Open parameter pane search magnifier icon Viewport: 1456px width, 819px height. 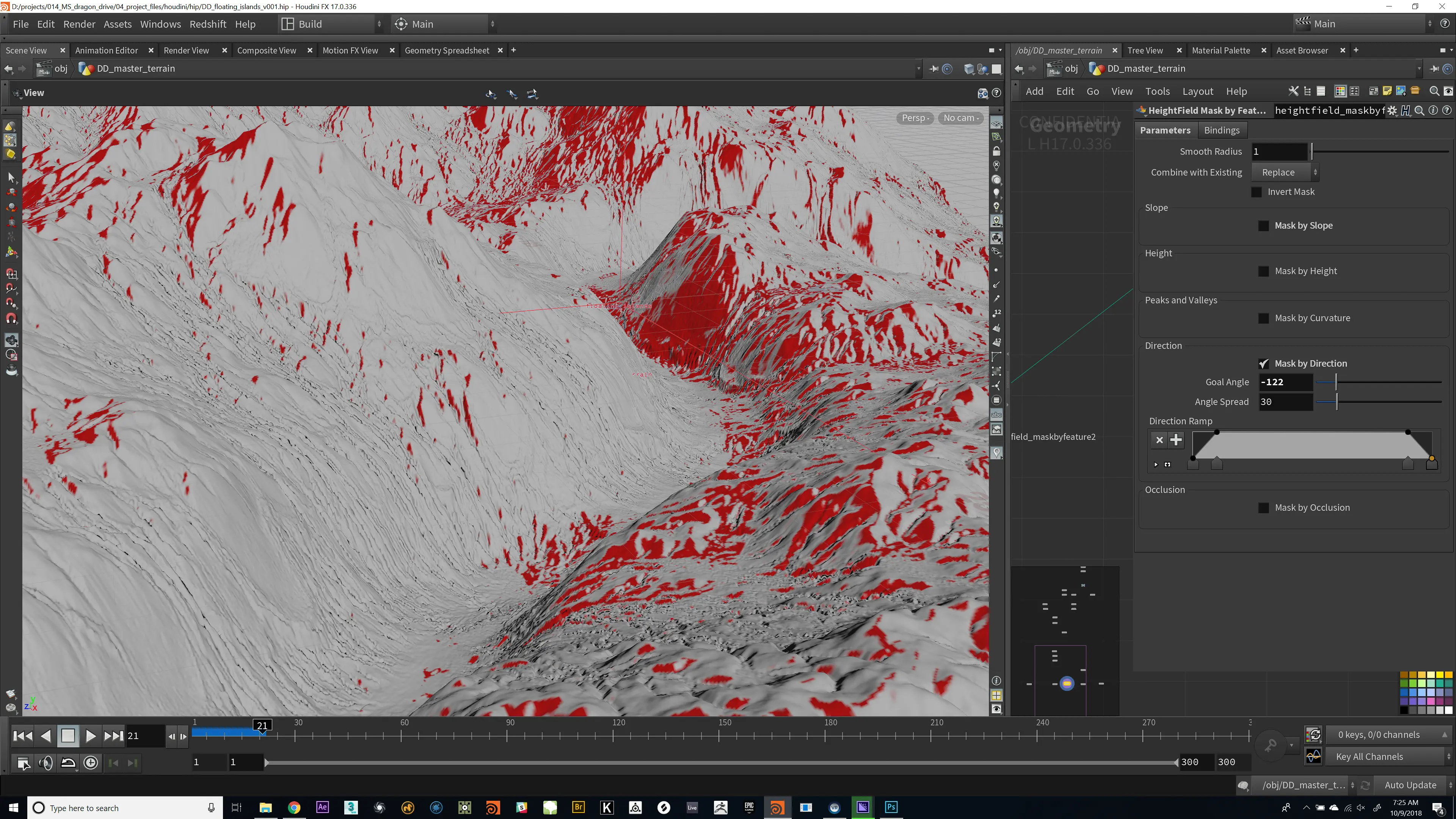pyautogui.click(x=1419, y=111)
